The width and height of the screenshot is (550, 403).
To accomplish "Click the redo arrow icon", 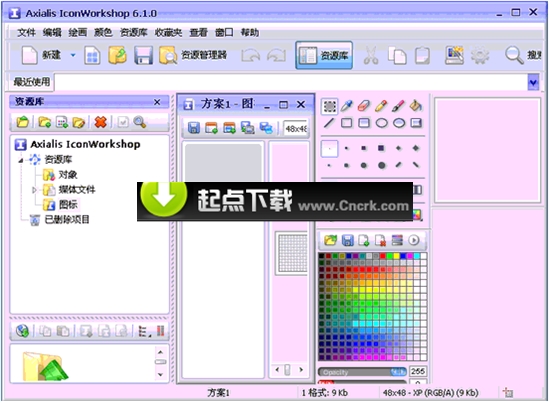I will 276,55.
